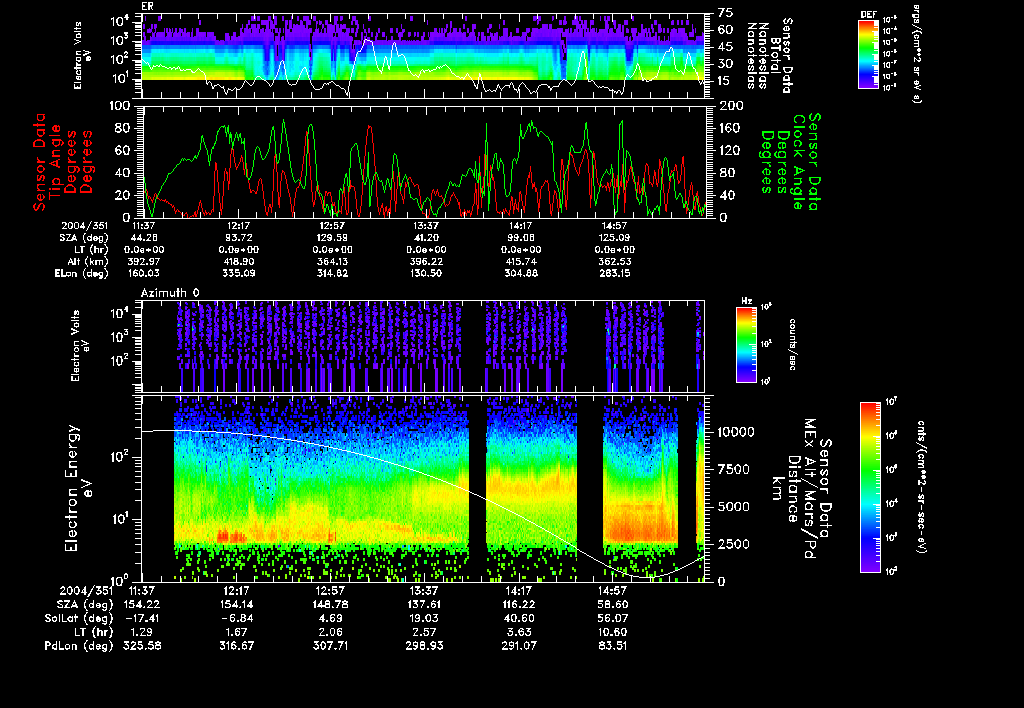Select the SolLat value "-17.41"
The image size is (1024, 708).
tap(142, 619)
